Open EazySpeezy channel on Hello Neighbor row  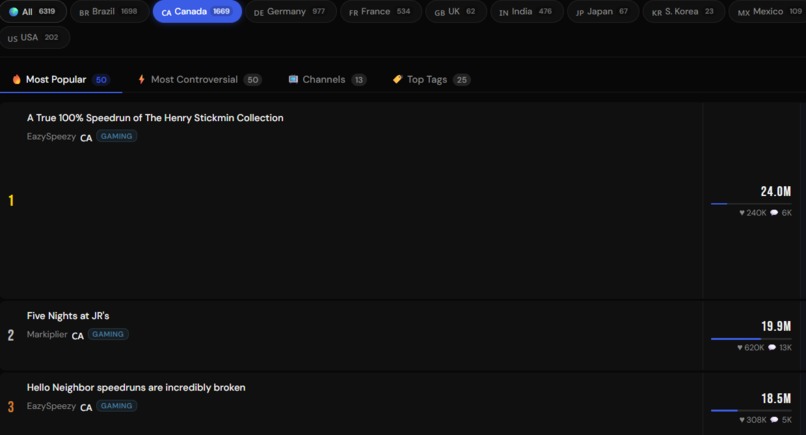click(x=51, y=406)
